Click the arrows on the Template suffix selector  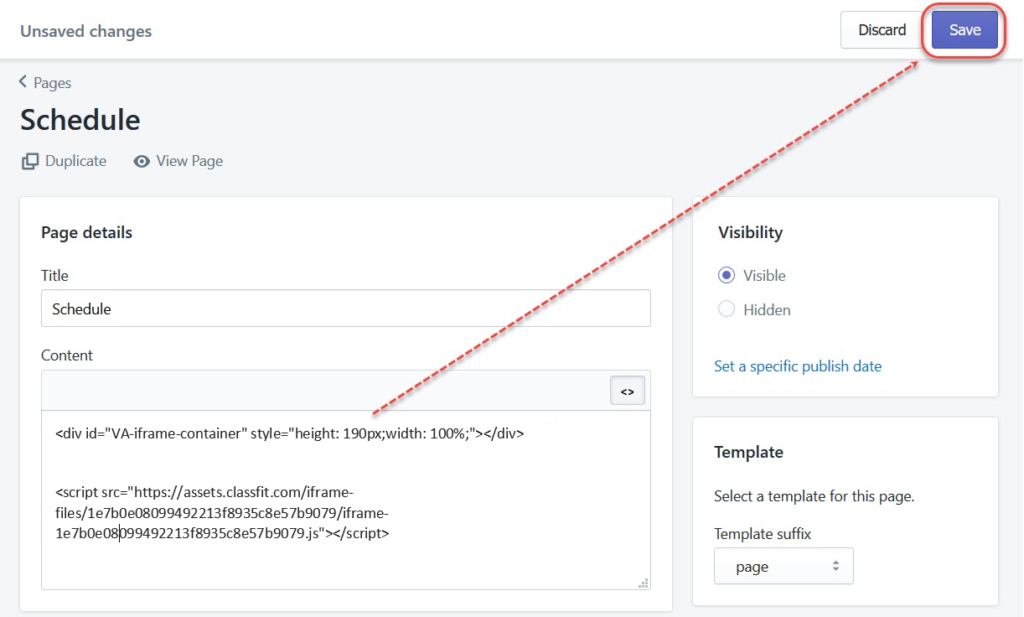pos(835,567)
